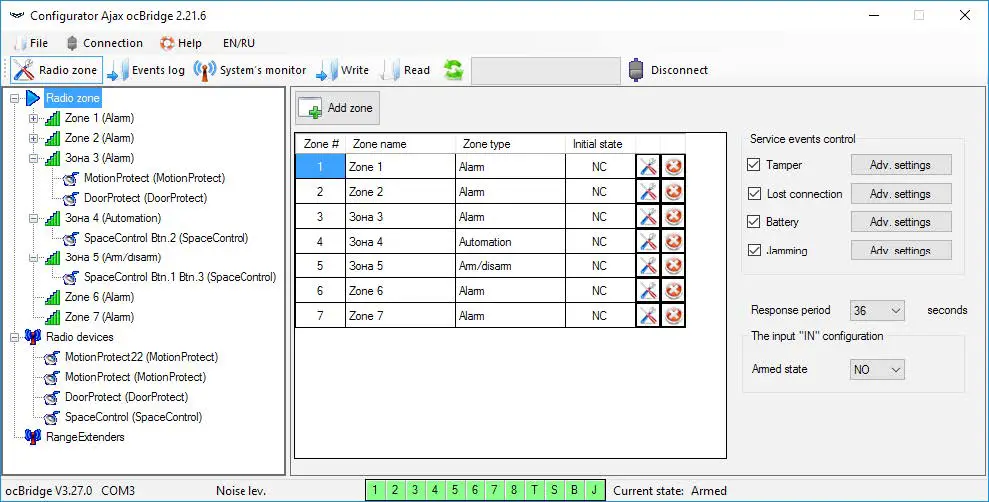The height and width of the screenshot is (502, 989).
Task: Delete Zone 1 with red X icon
Action: pyautogui.click(x=673, y=166)
